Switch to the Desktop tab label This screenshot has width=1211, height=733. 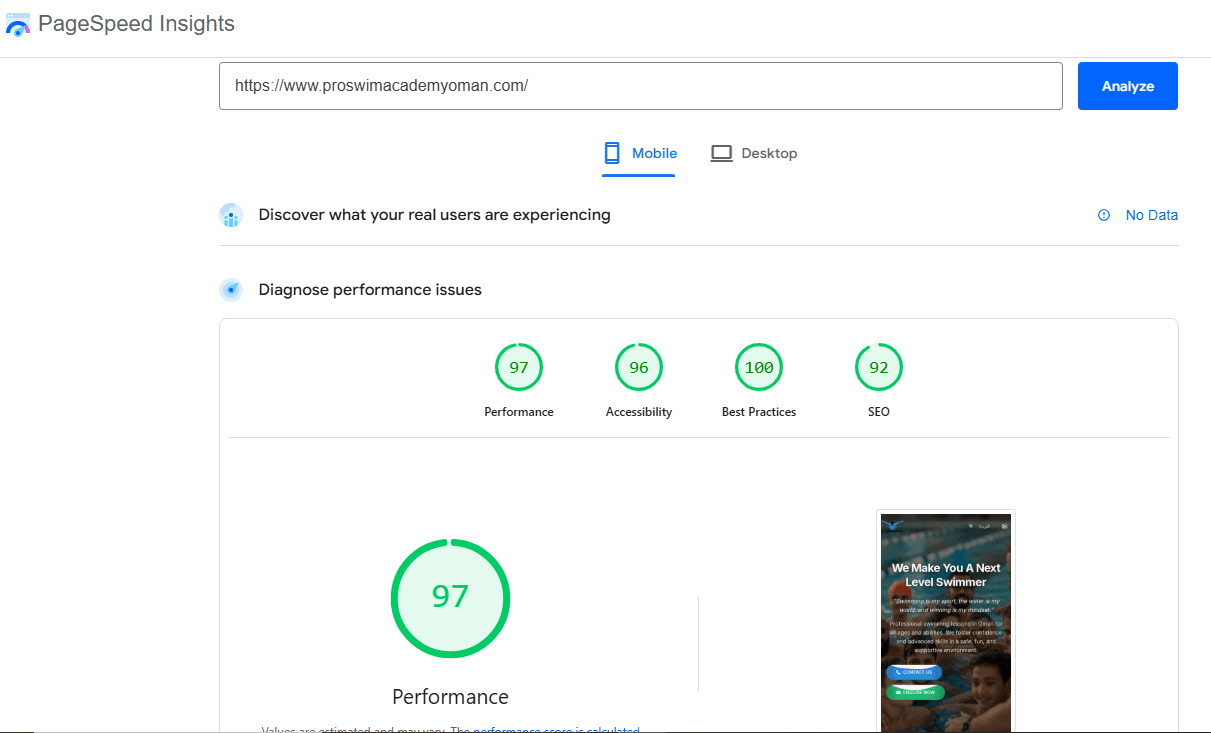(769, 153)
